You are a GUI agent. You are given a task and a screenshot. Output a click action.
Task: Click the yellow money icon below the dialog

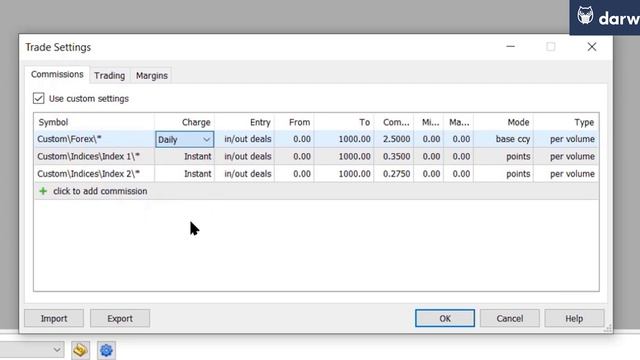[x=80, y=350]
